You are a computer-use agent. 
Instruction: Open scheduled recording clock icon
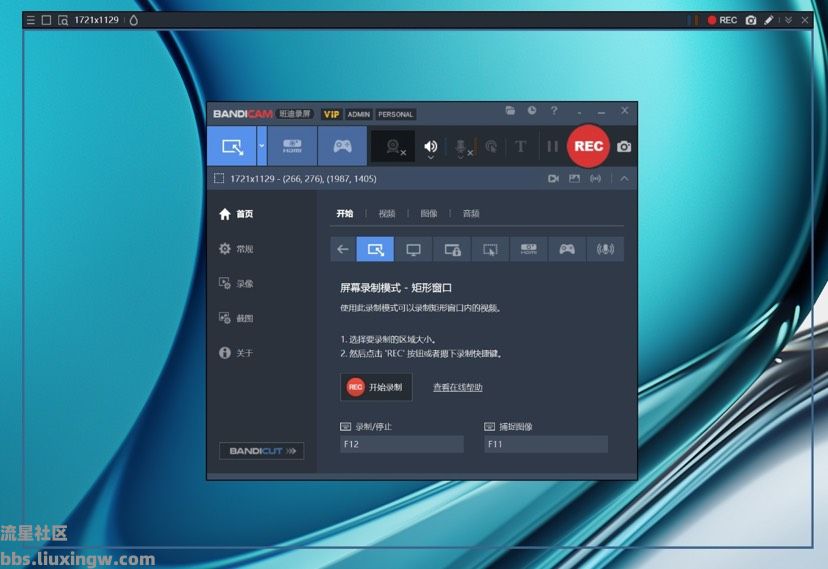(532, 110)
